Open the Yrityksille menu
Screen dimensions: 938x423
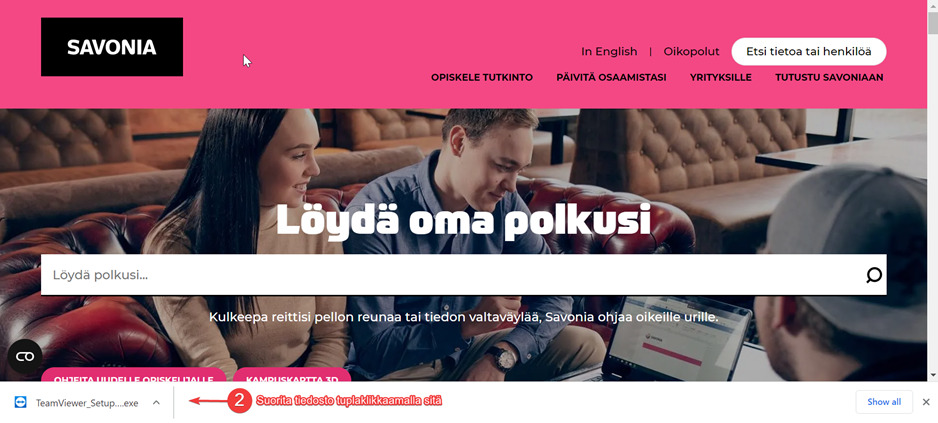[x=721, y=77]
